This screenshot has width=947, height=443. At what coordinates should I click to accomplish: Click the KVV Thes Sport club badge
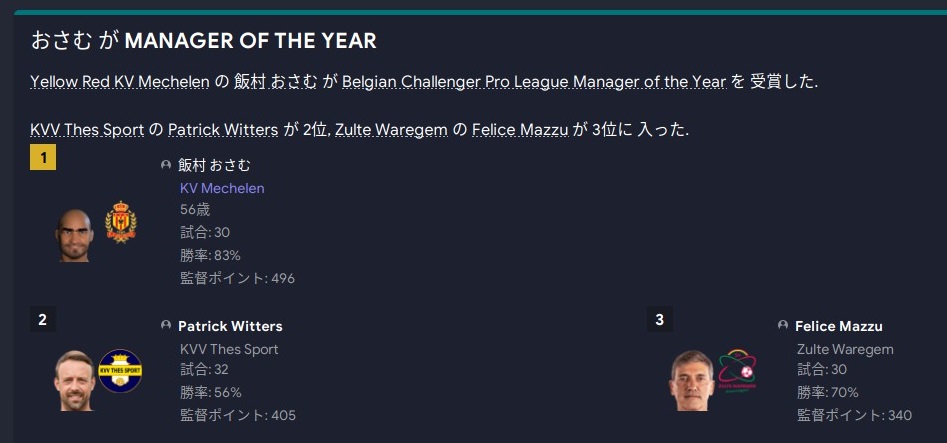(x=120, y=371)
